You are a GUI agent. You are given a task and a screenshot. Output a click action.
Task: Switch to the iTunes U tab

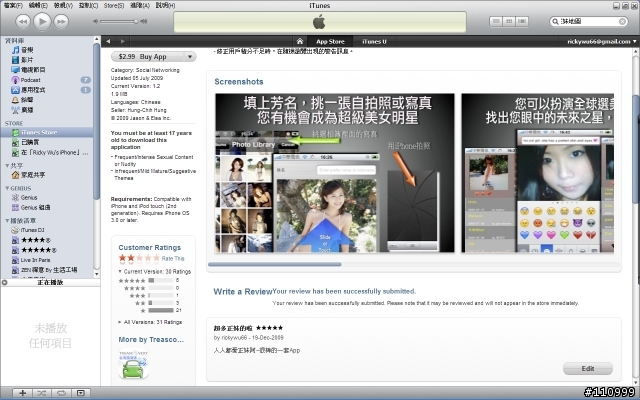(374, 41)
